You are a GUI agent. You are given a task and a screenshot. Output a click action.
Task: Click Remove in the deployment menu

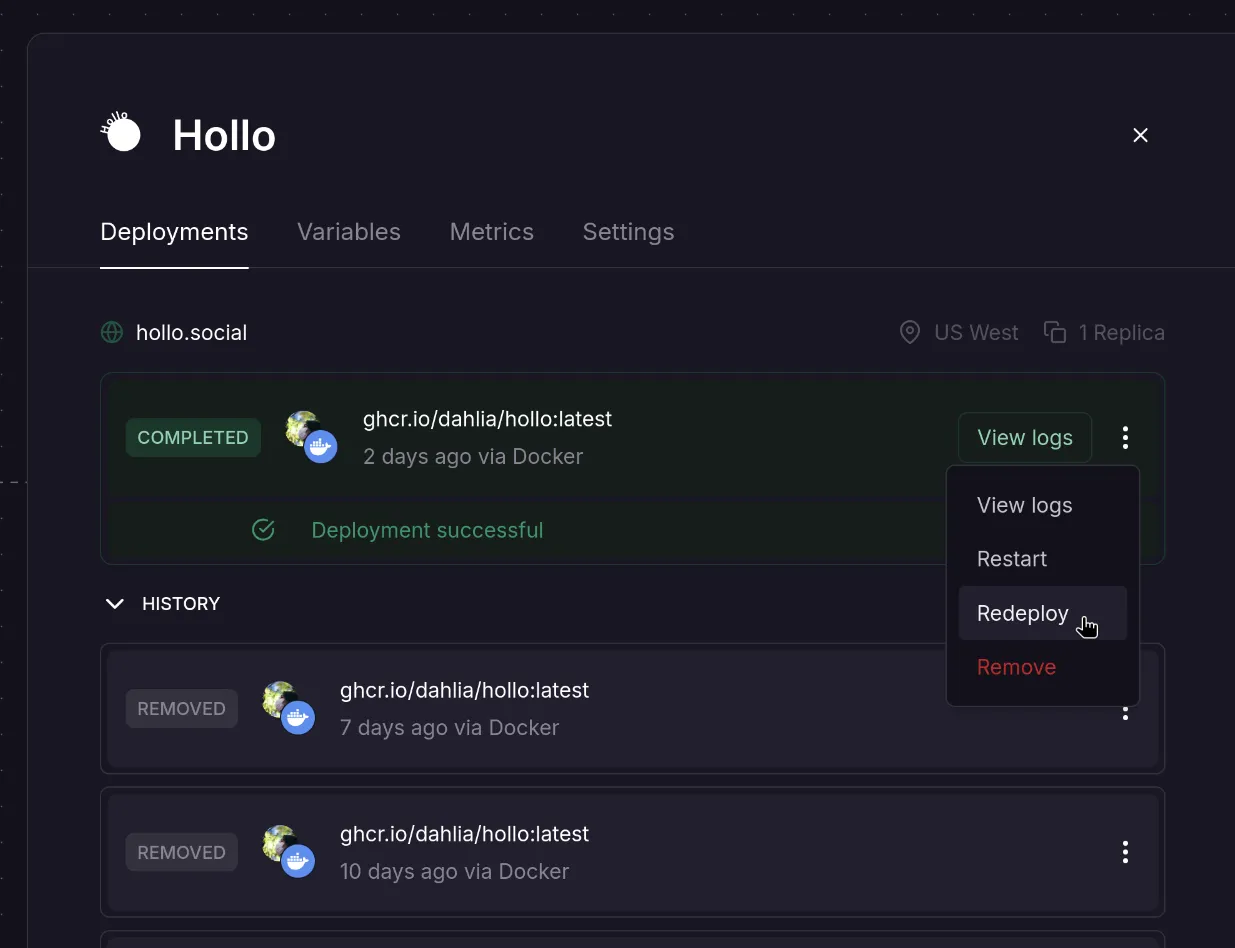coord(1016,667)
